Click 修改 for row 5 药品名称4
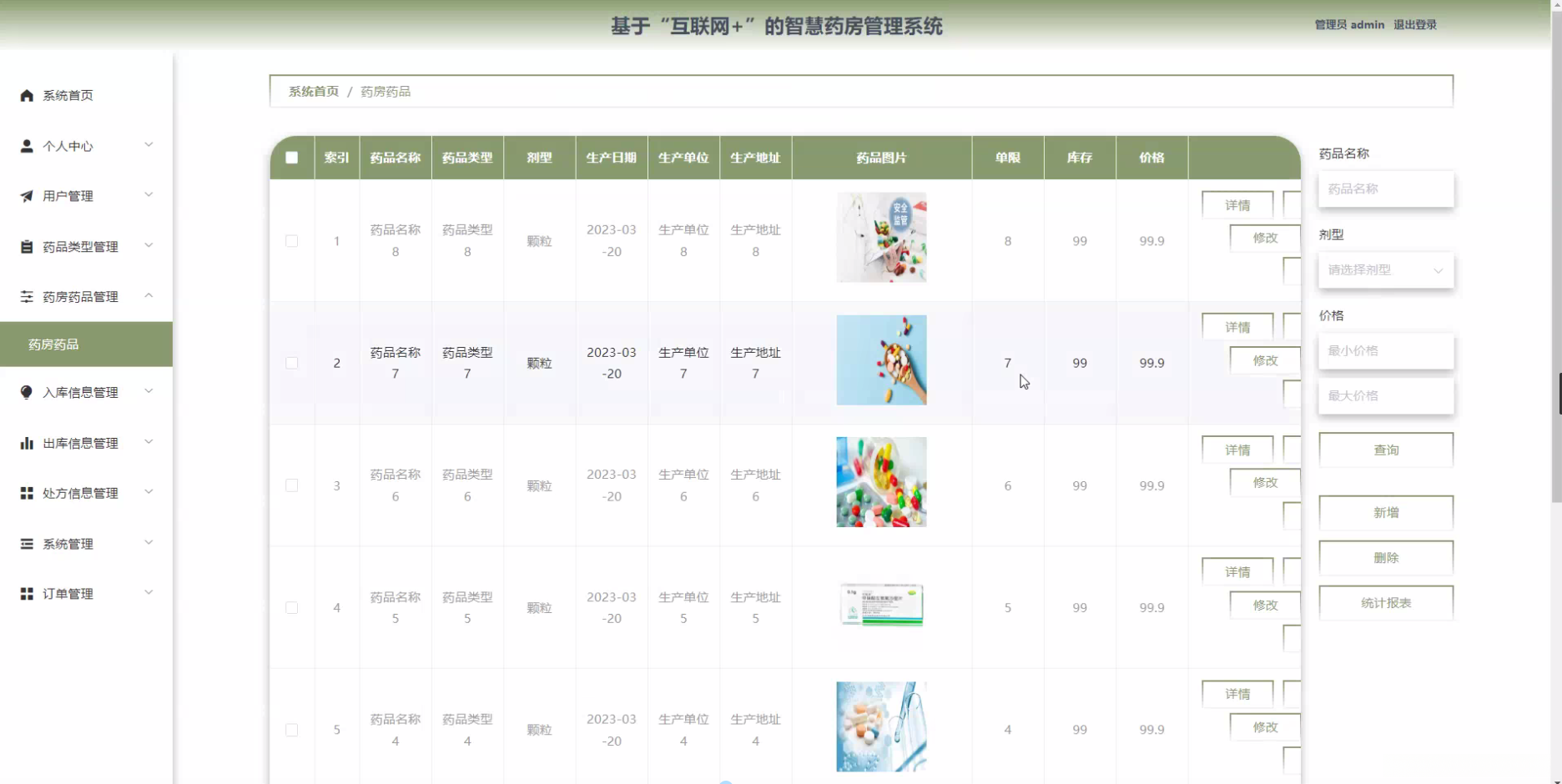The width and height of the screenshot is (1562, 784). pos(1265,727)
